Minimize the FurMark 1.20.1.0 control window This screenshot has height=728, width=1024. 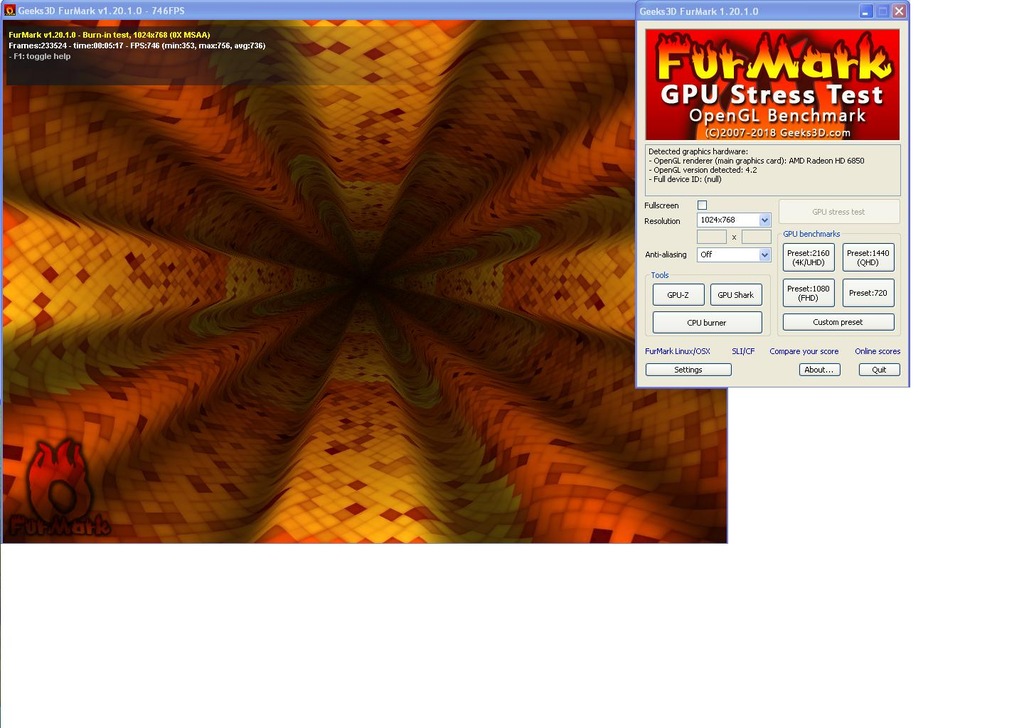[866, 11]
